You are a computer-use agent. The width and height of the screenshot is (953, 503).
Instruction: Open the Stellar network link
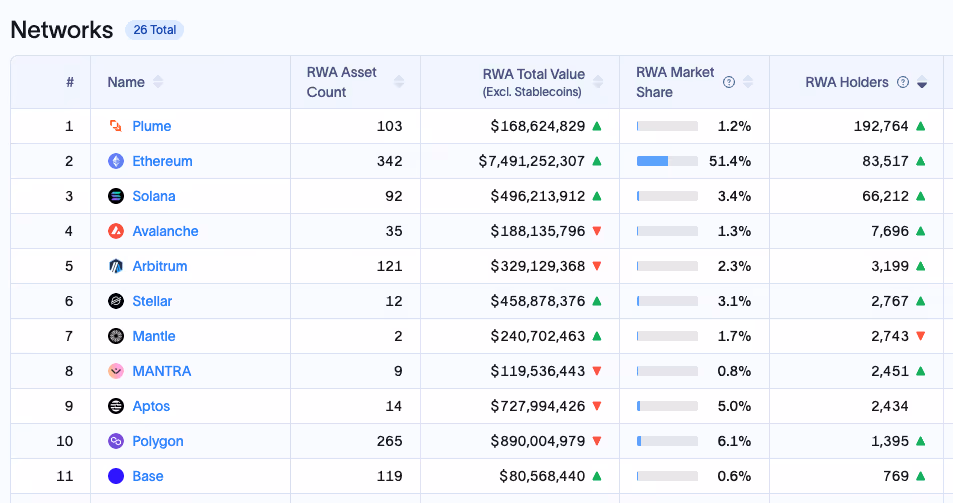152,301
